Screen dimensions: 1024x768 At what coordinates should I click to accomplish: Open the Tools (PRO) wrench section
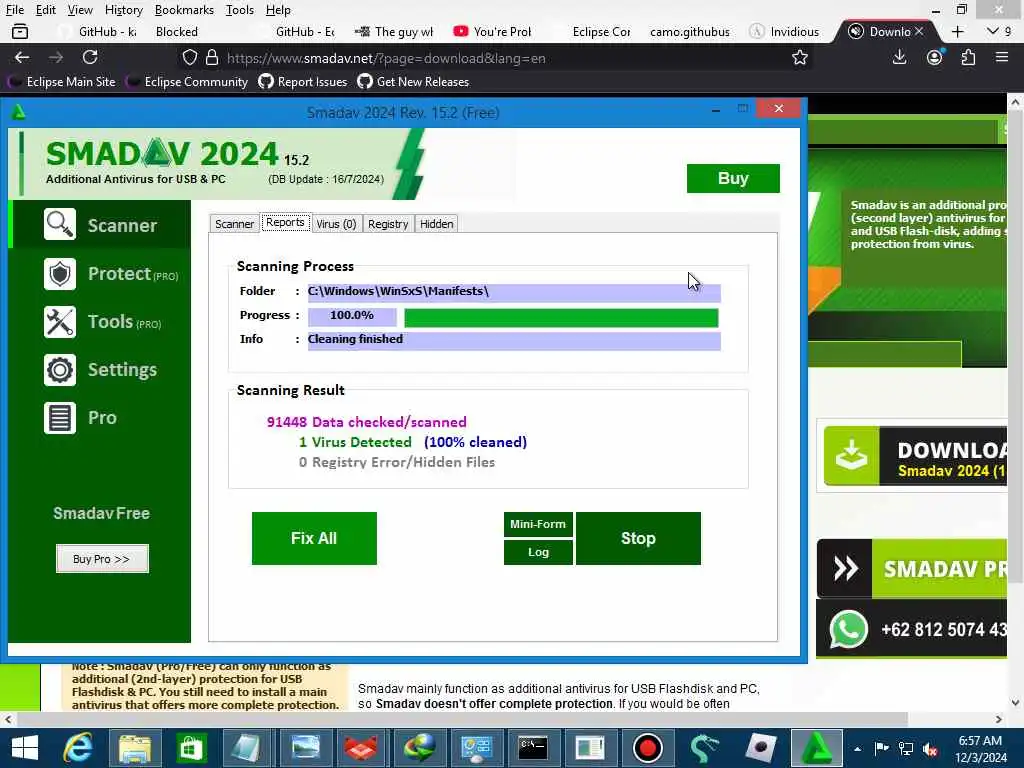click(101, 322)
